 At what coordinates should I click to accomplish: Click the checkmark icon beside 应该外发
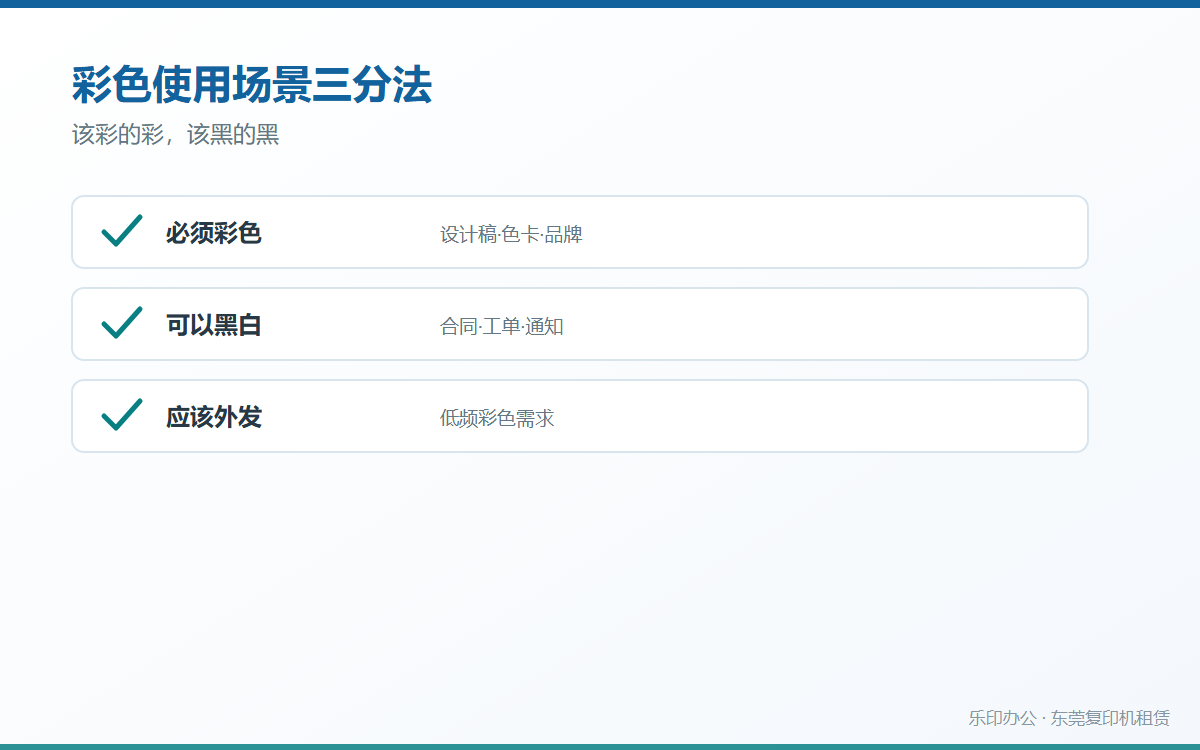click(x=122, y=415)
